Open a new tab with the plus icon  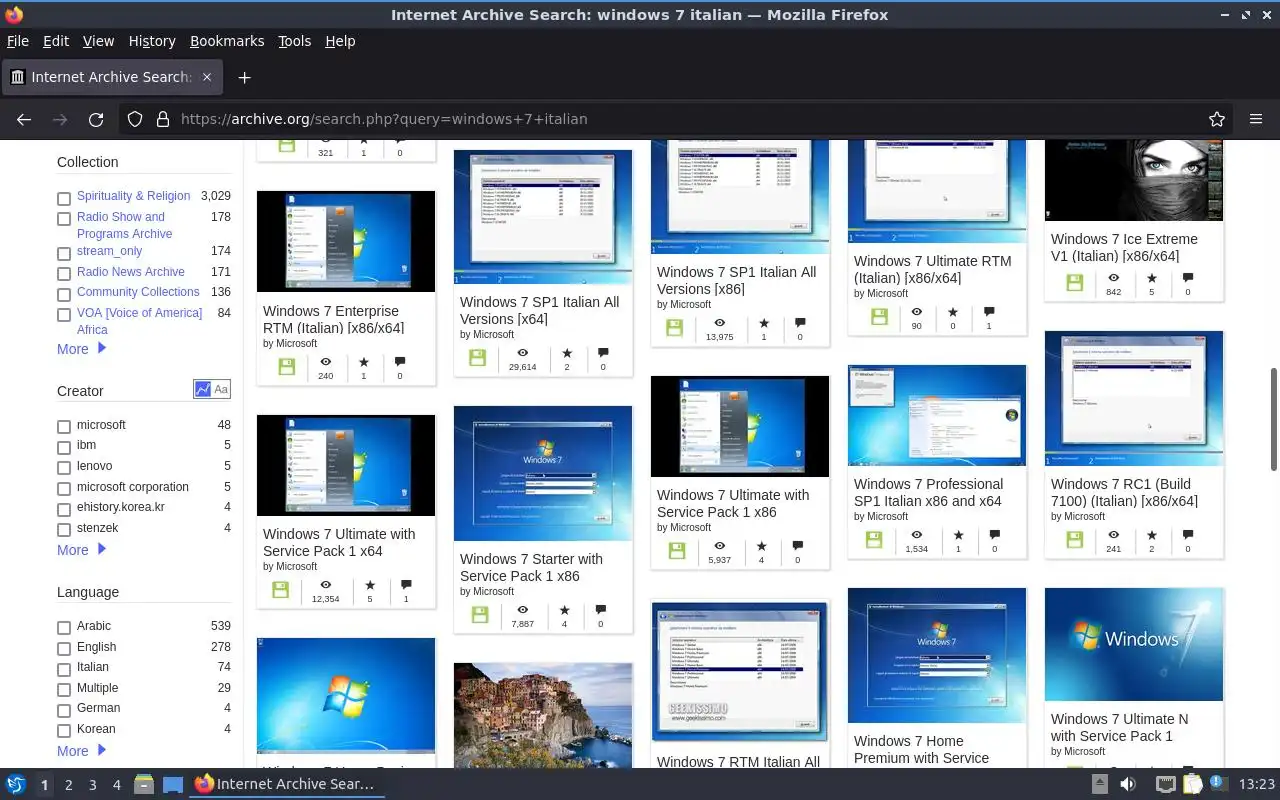[x=244, y=77]
